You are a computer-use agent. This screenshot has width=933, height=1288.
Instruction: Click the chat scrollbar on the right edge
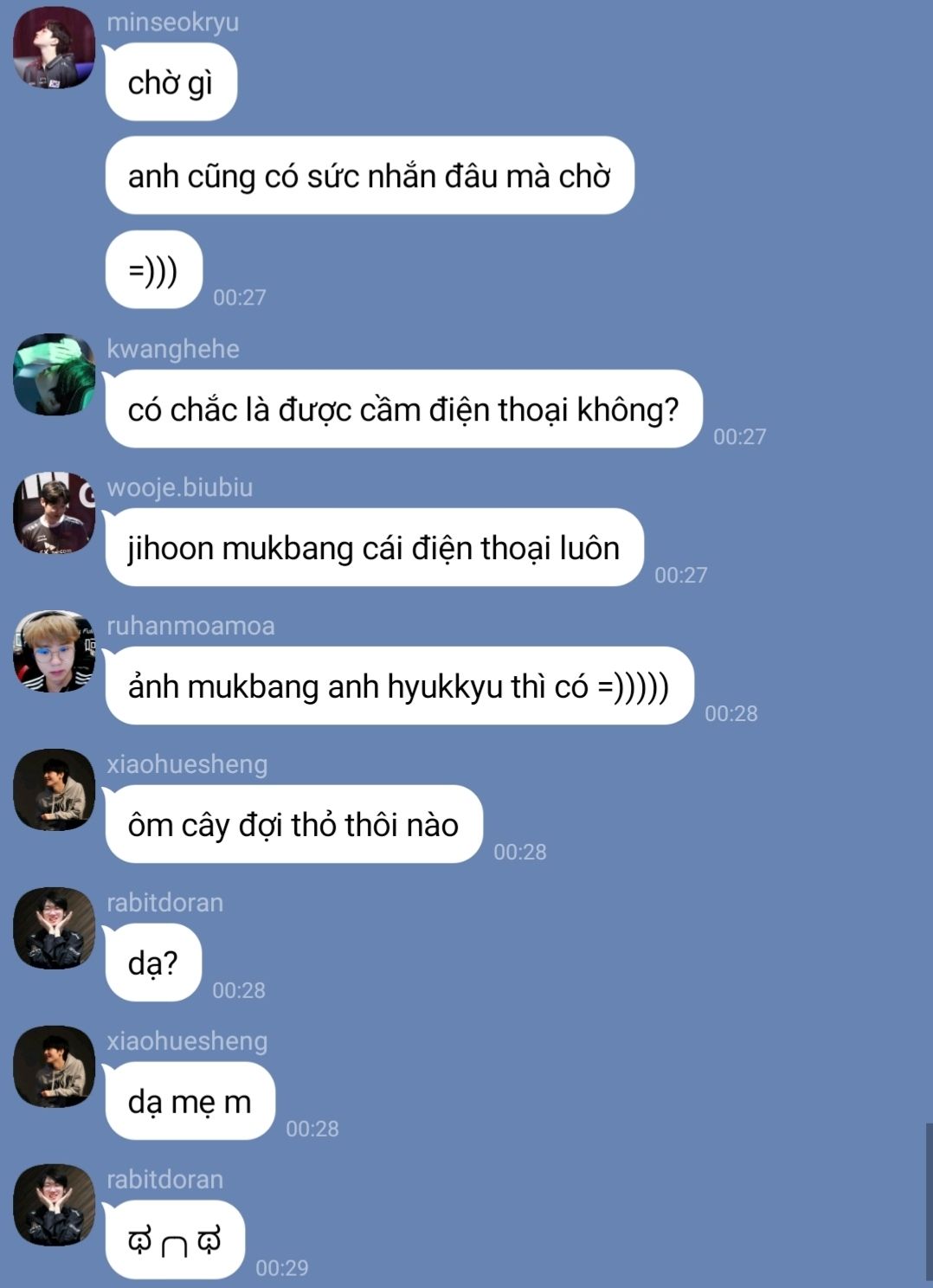[929, 1201]
